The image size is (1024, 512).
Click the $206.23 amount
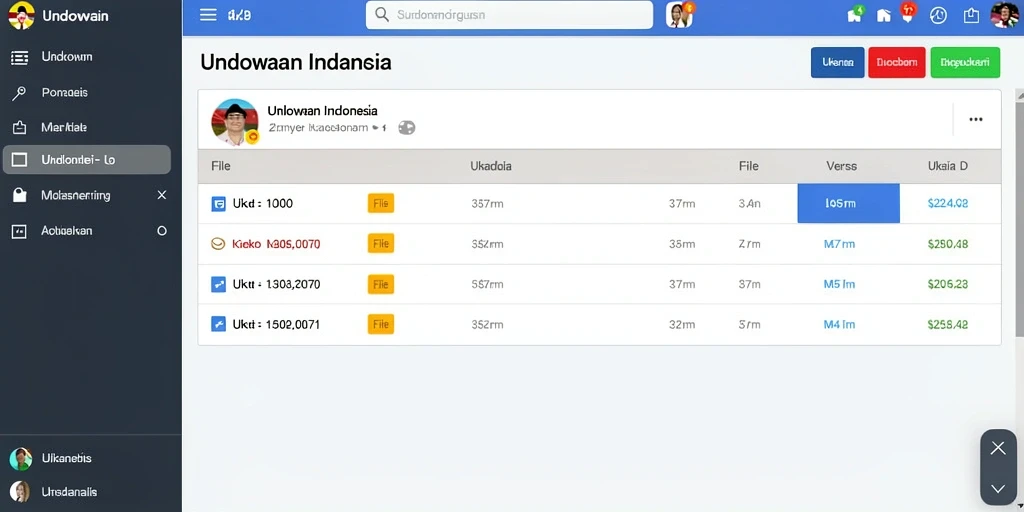948,284
